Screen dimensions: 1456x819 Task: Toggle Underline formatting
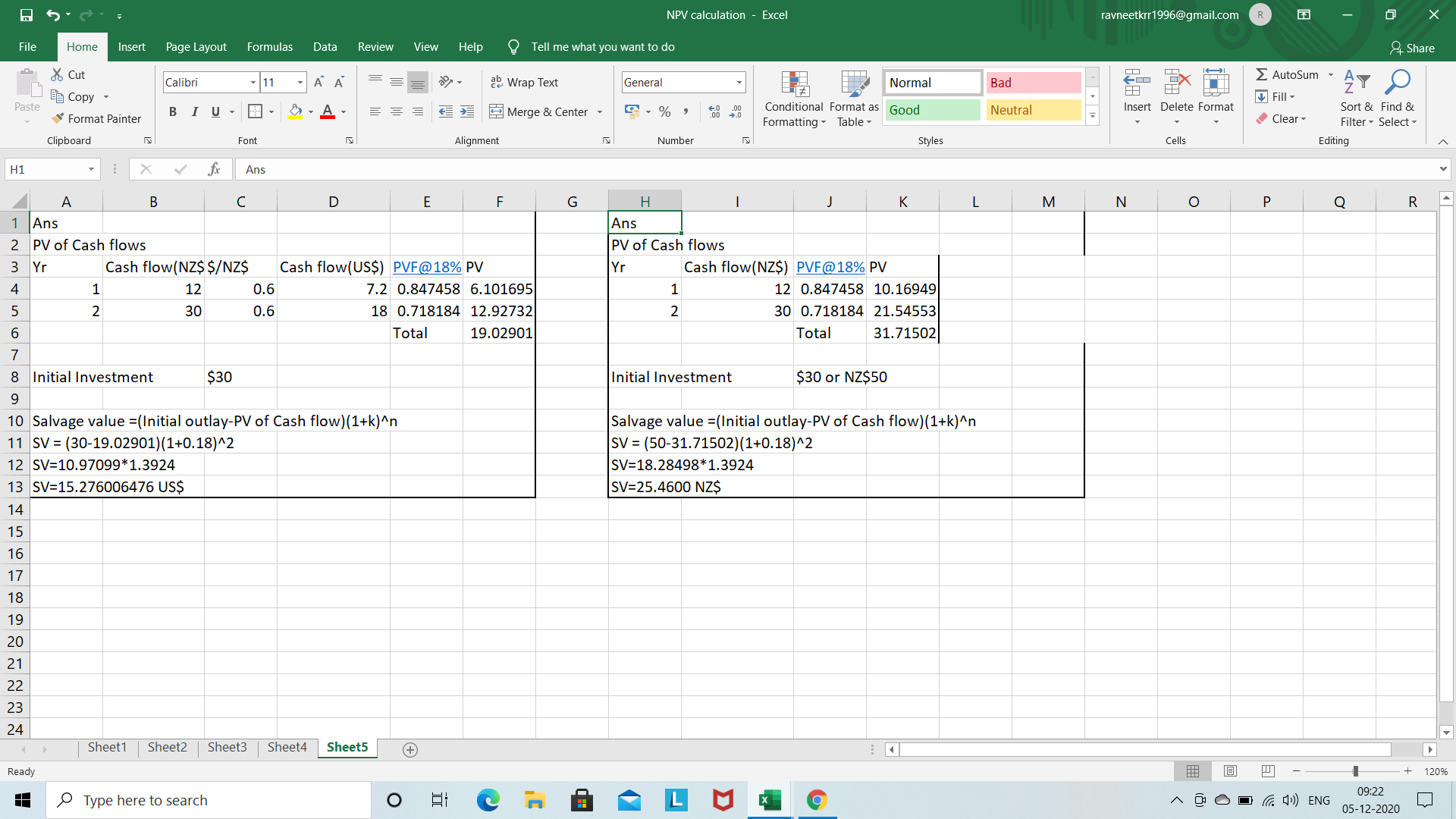[215, 111]
